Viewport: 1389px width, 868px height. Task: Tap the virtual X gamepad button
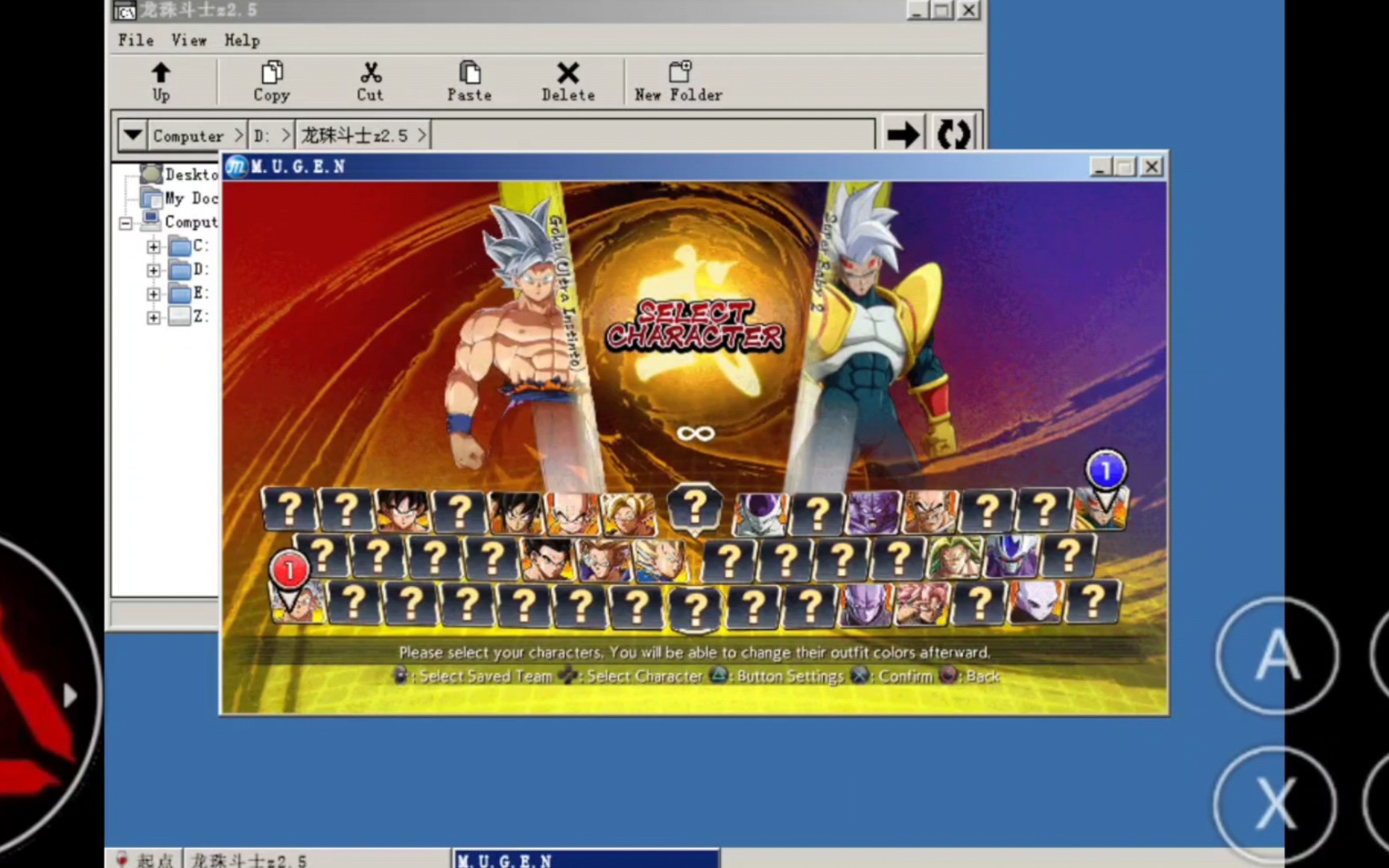[1275, 805]
